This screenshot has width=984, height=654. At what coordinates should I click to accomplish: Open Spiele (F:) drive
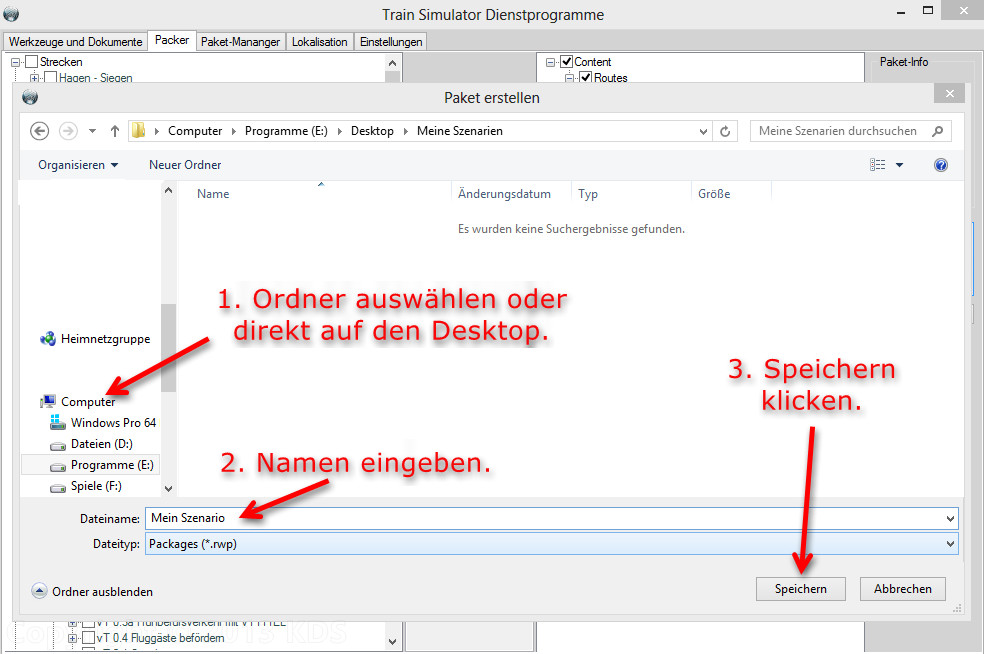86,486
